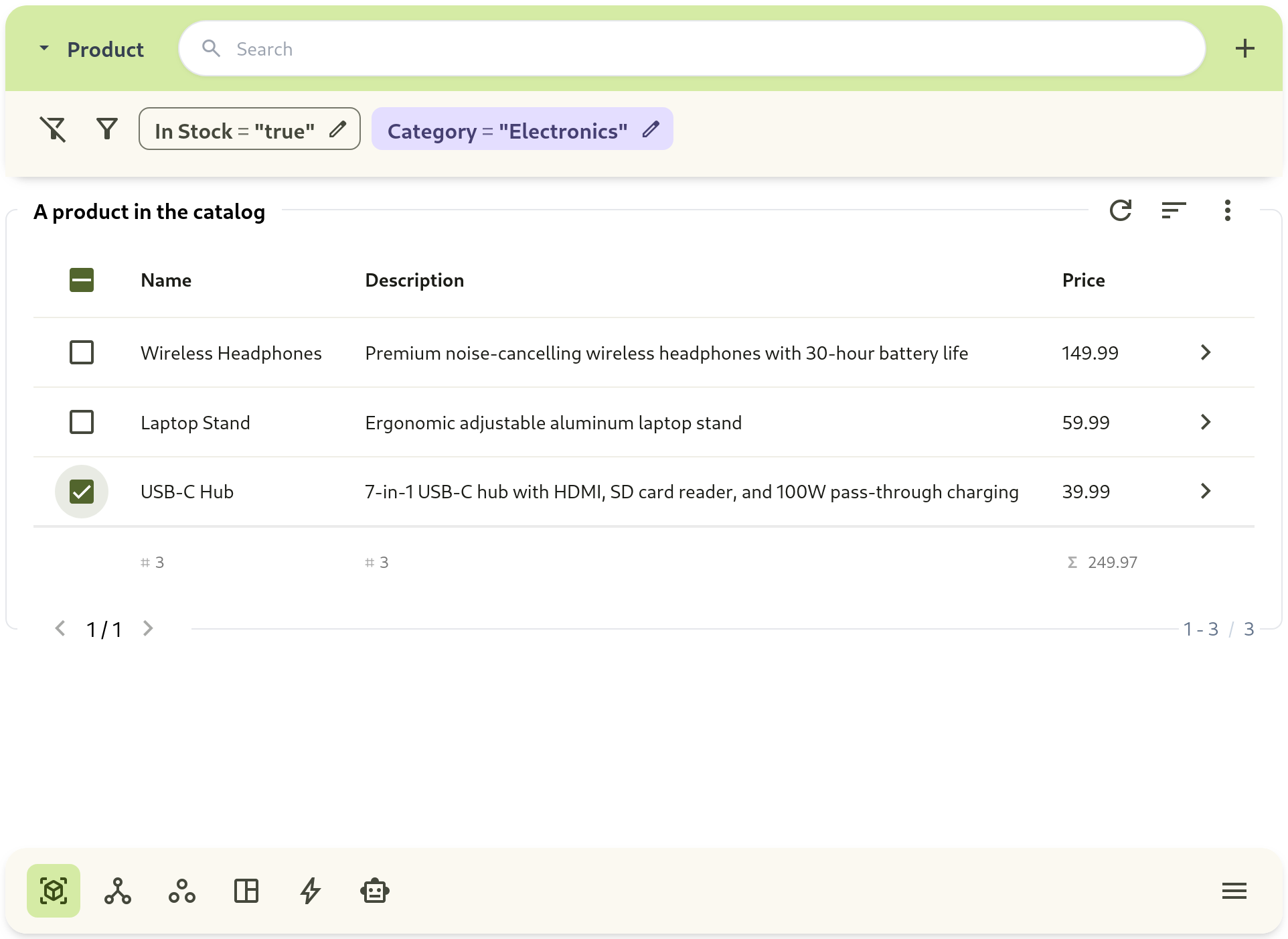Open the AI robot assistant

374,891
